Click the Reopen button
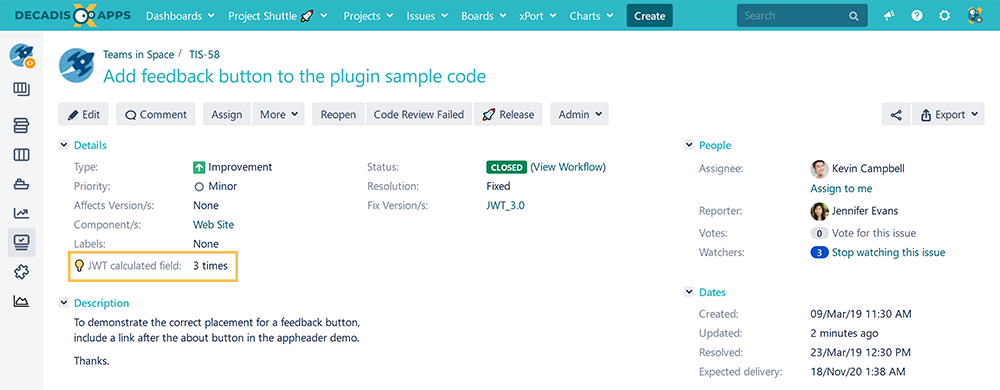Viewport: 1000px width, 390px height. pyautogui.click(x=338, y=115)
